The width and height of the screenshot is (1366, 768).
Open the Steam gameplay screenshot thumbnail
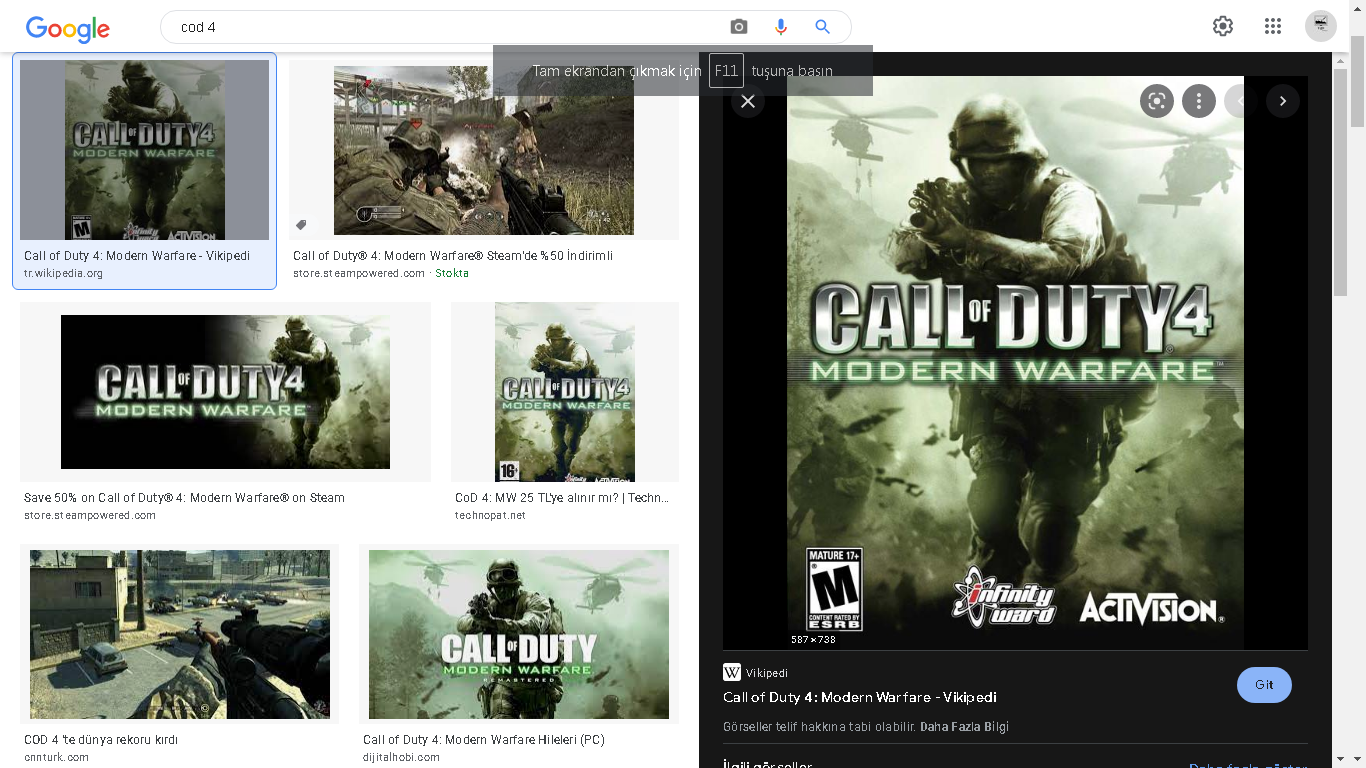tap(484, 150)
